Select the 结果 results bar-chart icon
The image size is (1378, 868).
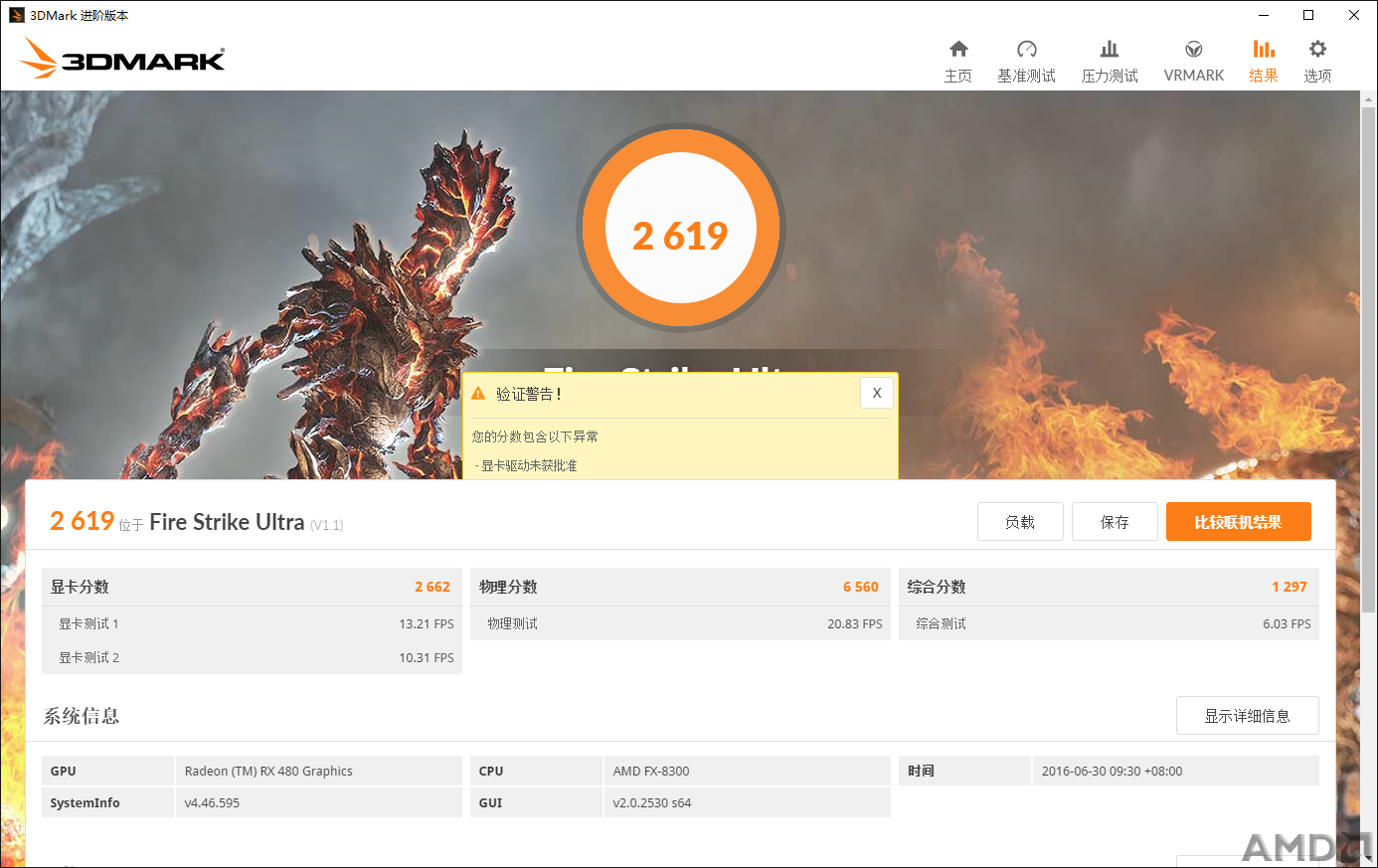(1264, 49)
